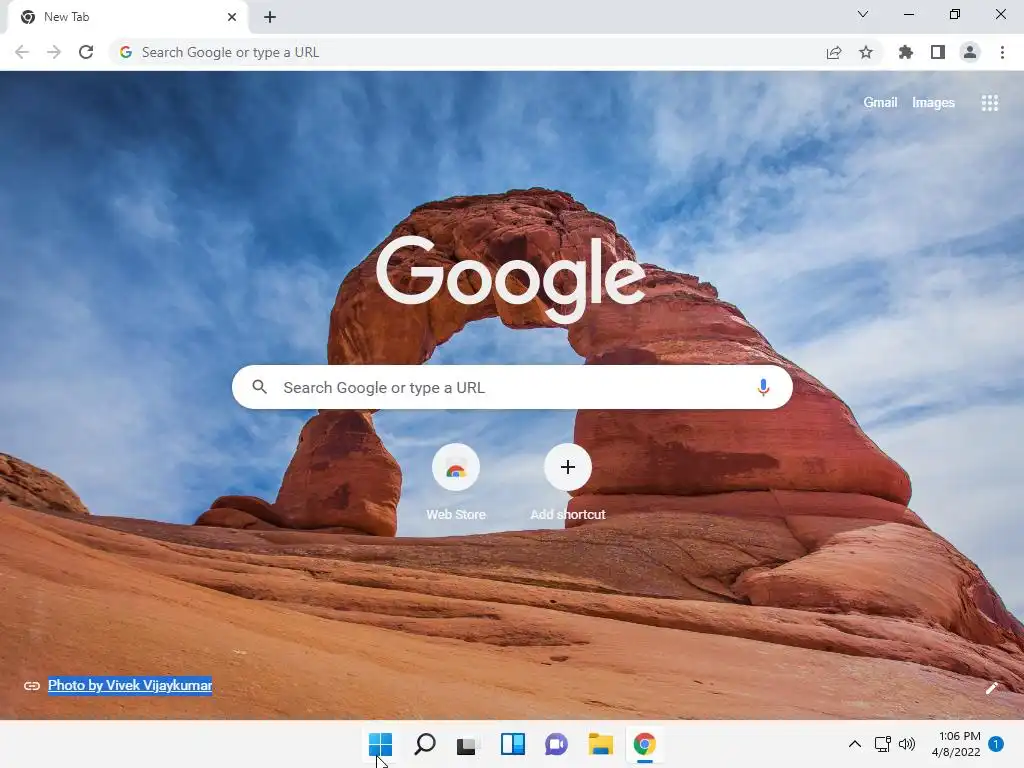Open the Photo by Vivek Vijaykumar link
Screen dimensions: 1024x768
coord(130,685)
